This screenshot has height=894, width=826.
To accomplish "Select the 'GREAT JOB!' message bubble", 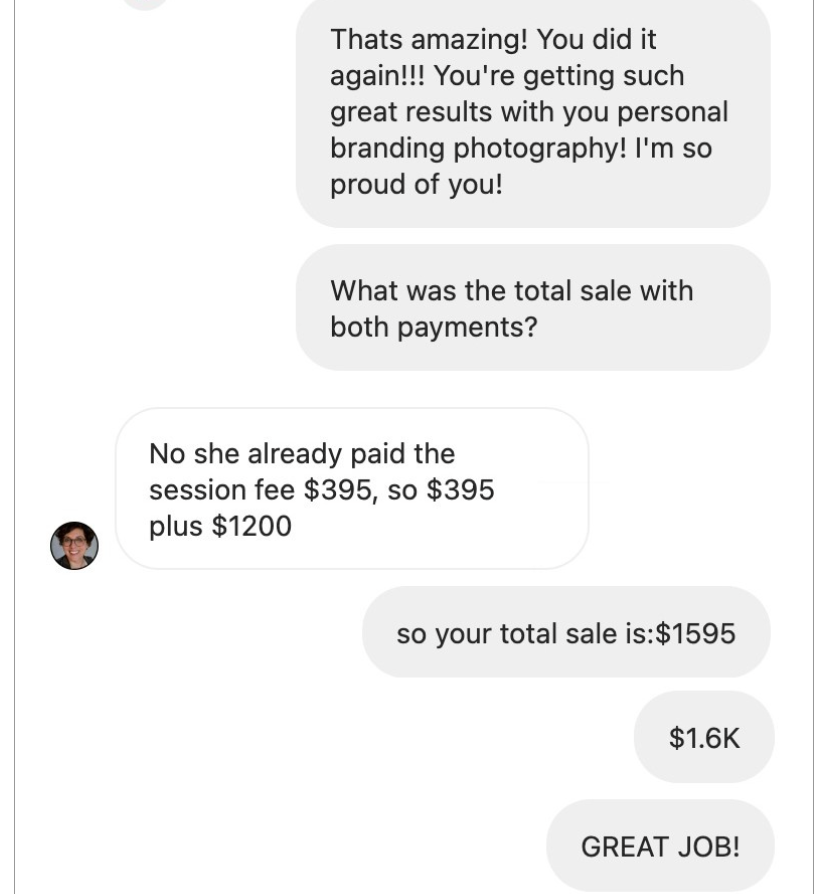I will 660,846.
